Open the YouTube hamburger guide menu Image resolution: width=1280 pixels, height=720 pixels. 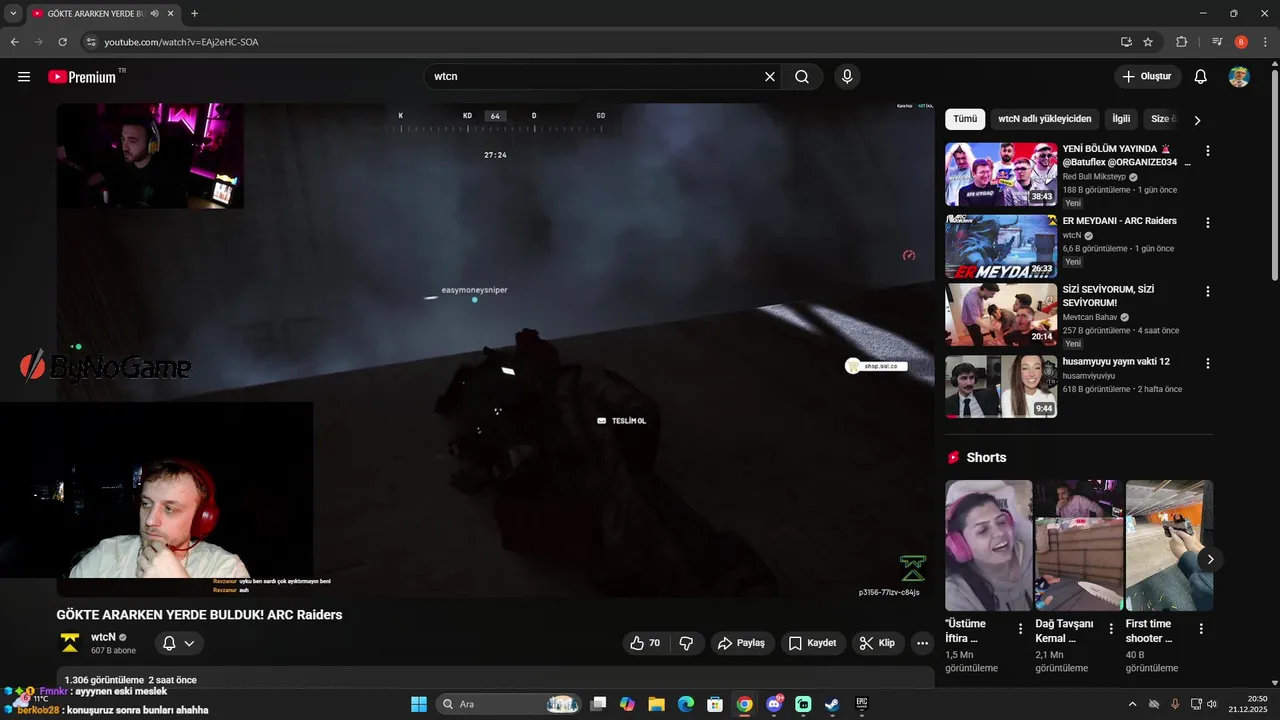[x=24, y=77]
